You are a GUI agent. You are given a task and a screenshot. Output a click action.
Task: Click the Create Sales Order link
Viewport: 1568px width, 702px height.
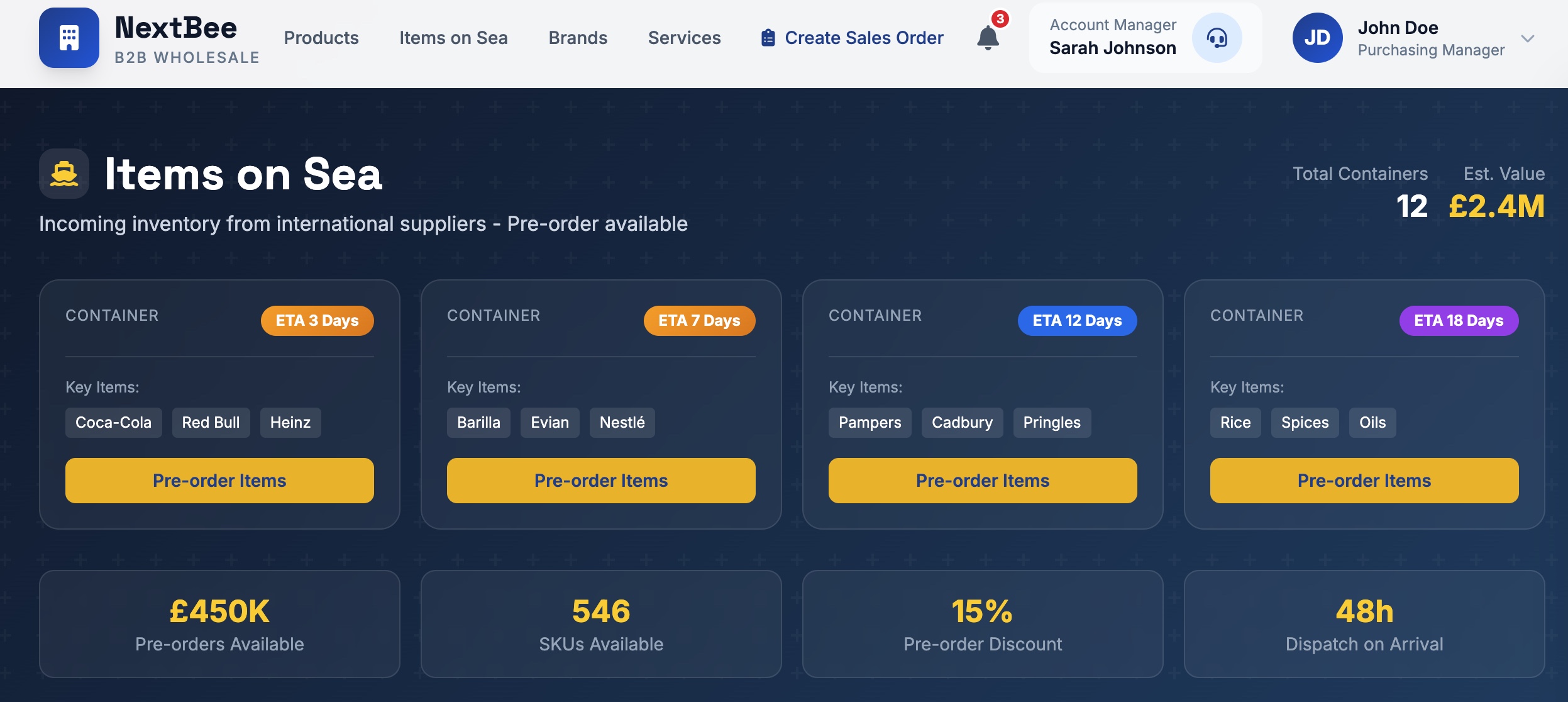pyautogui.click(x=863, y=38)
